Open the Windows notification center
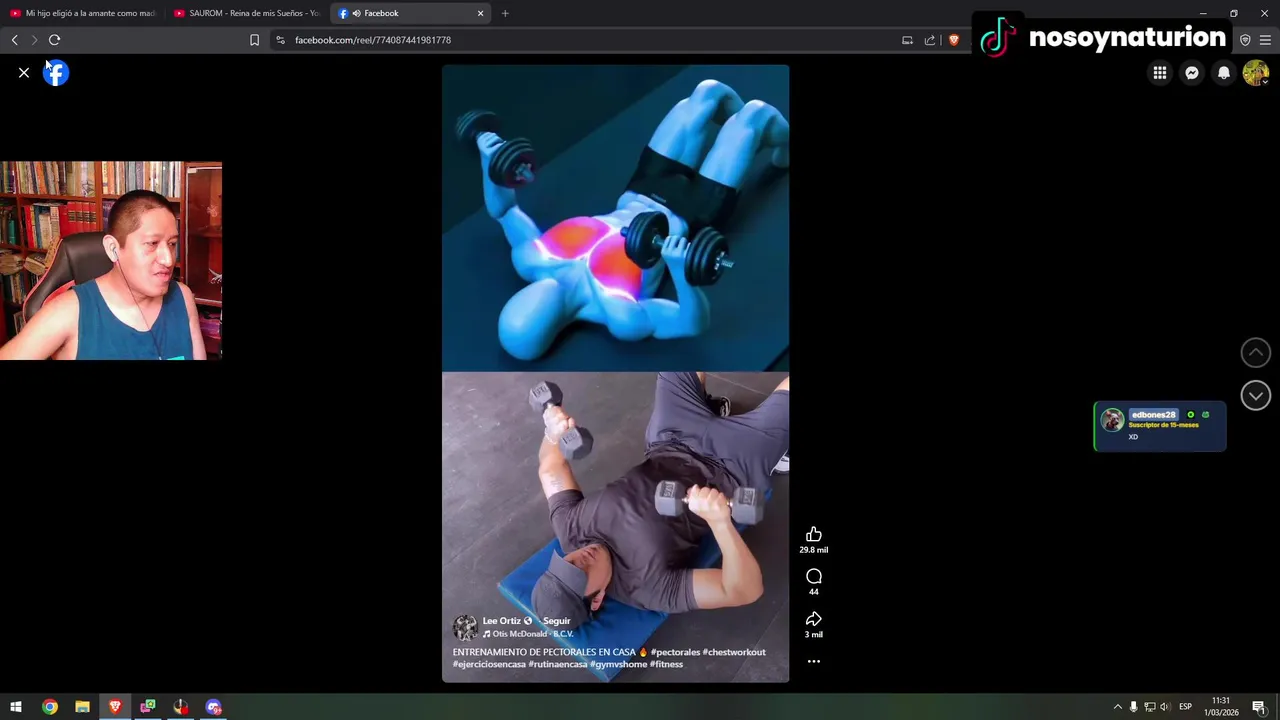 pos(1259,707)
